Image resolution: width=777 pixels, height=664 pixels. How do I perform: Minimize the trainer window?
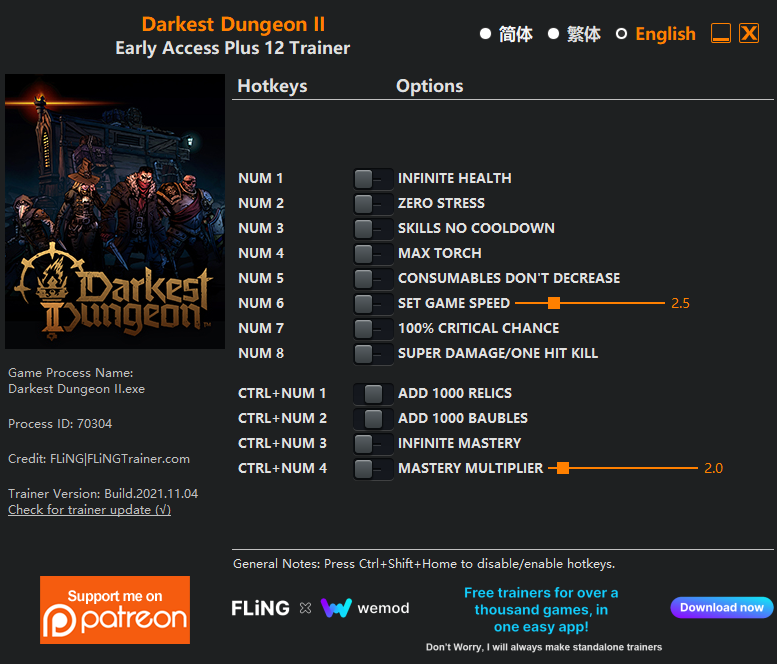pyautogui.click(x=721, y=33)
